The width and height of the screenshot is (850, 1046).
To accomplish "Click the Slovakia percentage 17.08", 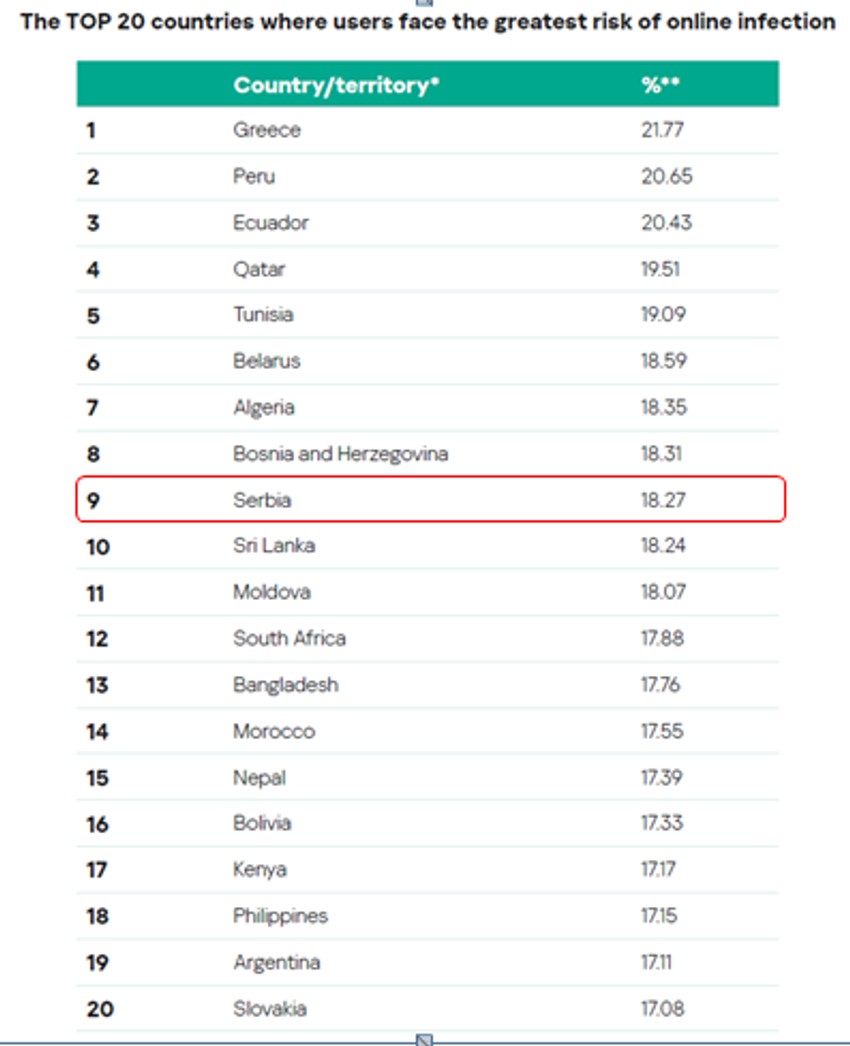I will tap(662, 1008).
